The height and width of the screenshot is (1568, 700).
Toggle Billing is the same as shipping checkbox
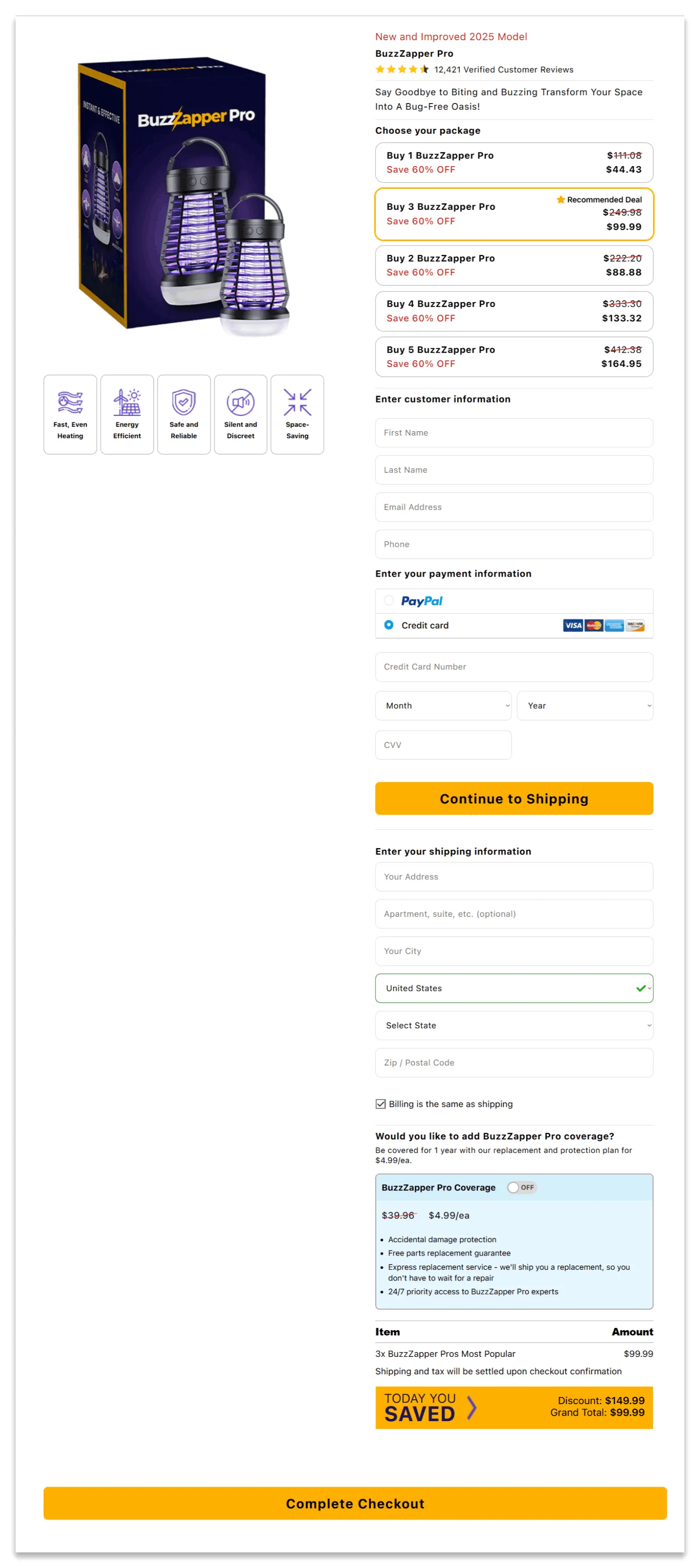[x=380, y=1103]
